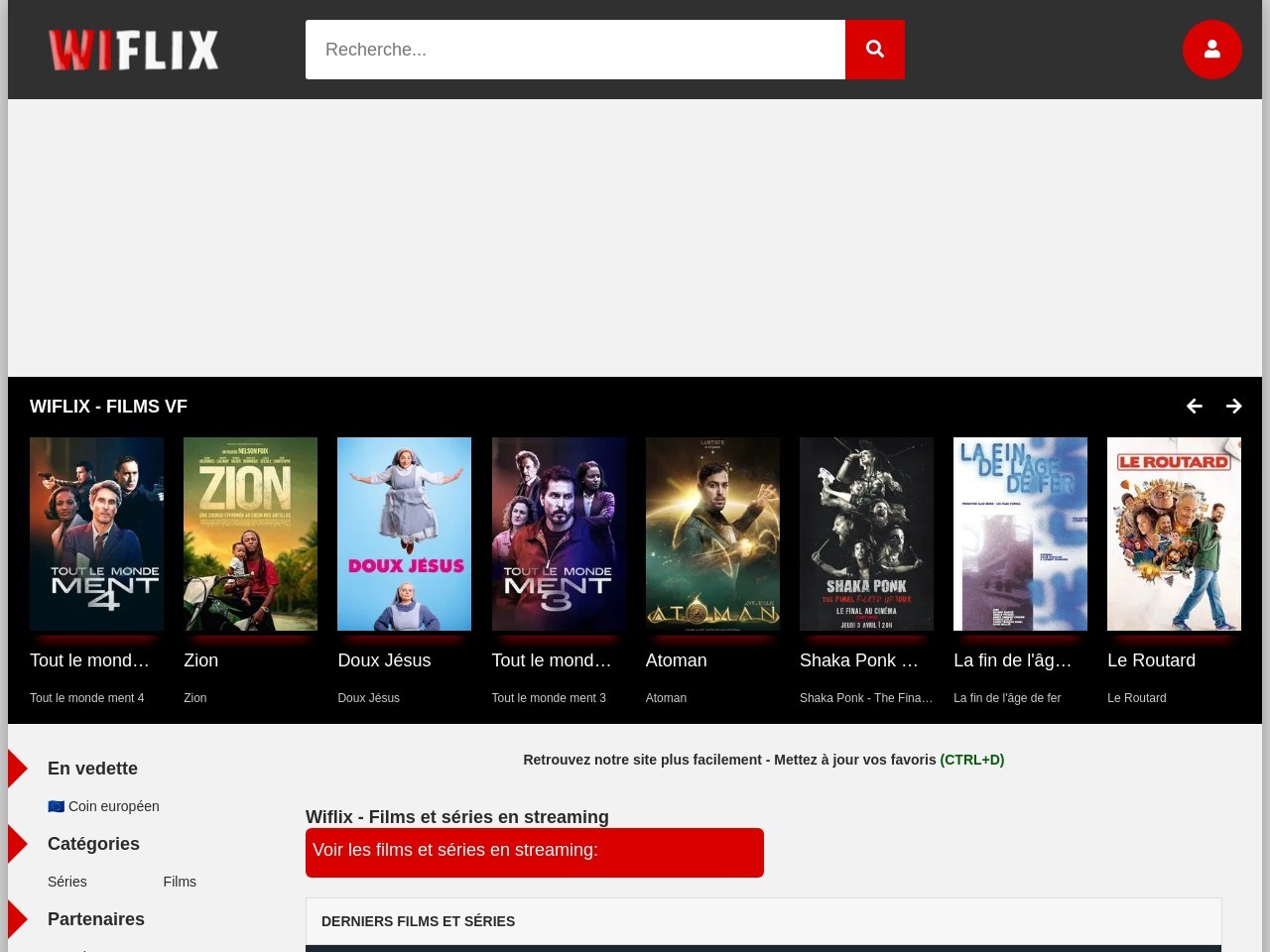
Task: Open the Le Routard poster
Action: 1174,534
